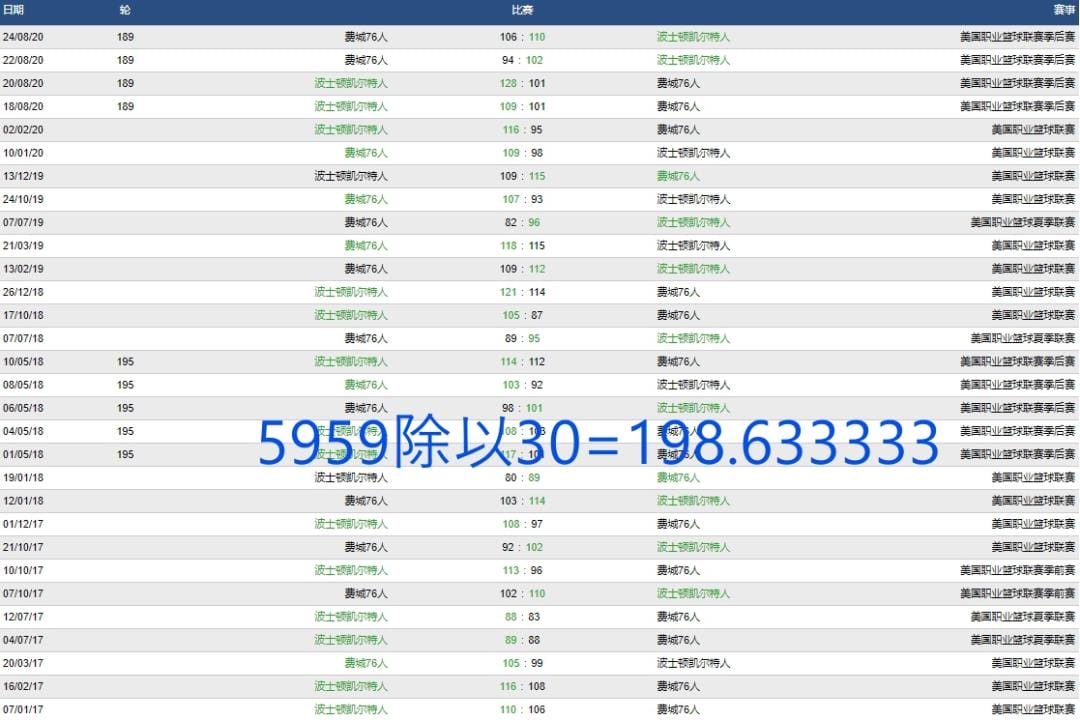This screenshot has width=1080, height=720.
Task: Click round 195 in the 01/05/18 row
Action: click(125, 455)
